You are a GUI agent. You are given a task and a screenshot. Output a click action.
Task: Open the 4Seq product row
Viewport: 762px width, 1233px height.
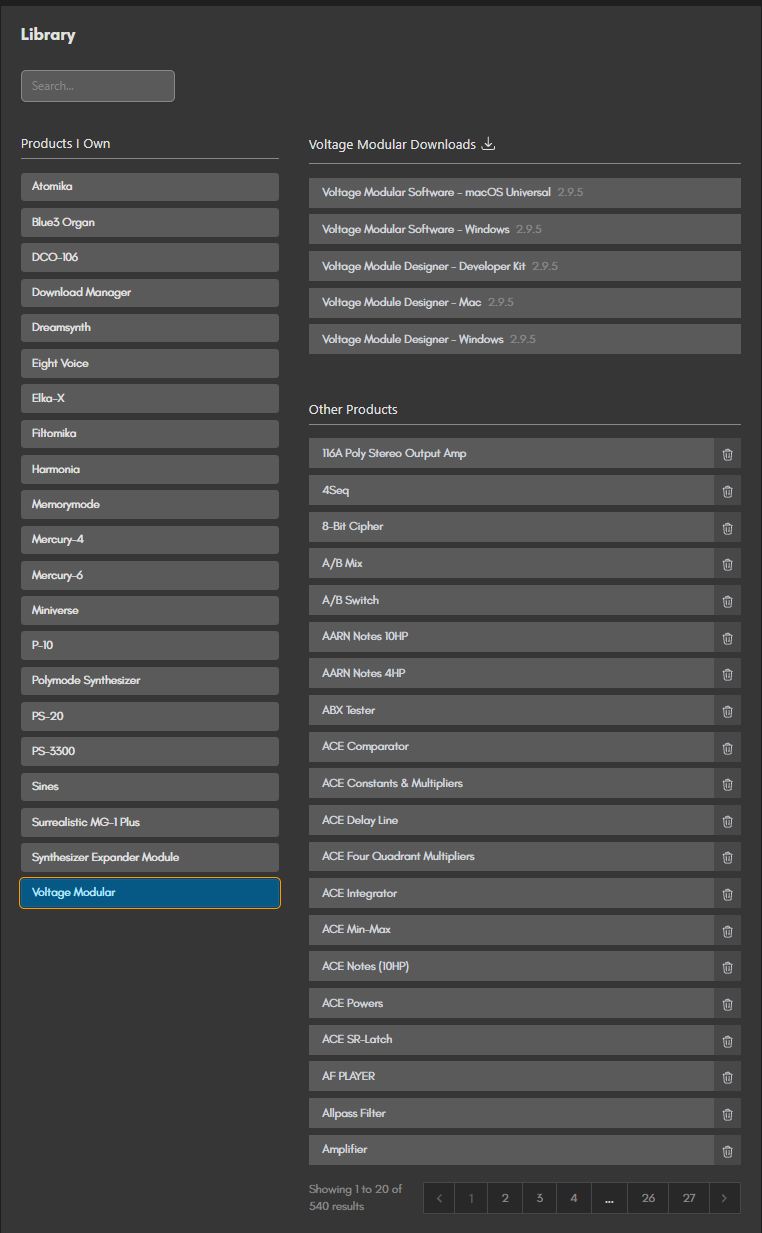pyautogui.click(x=511, y=491)
